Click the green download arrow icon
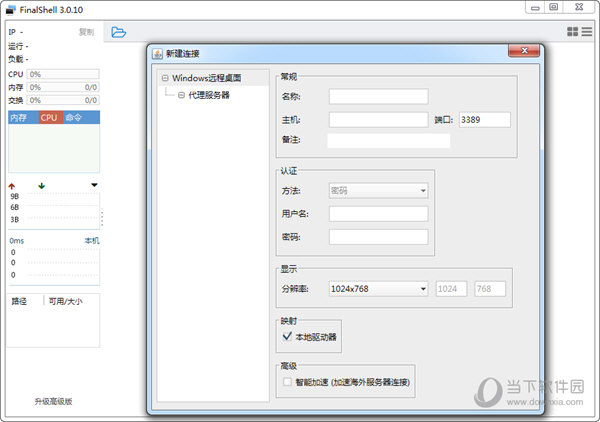 [x=42, y=186]
